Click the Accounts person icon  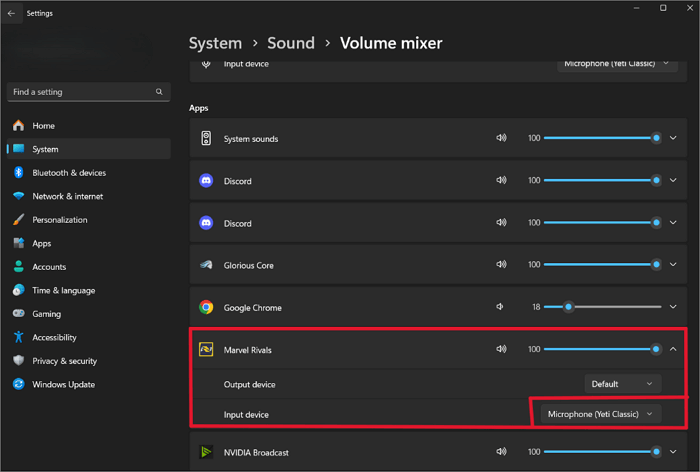(18, 267)
